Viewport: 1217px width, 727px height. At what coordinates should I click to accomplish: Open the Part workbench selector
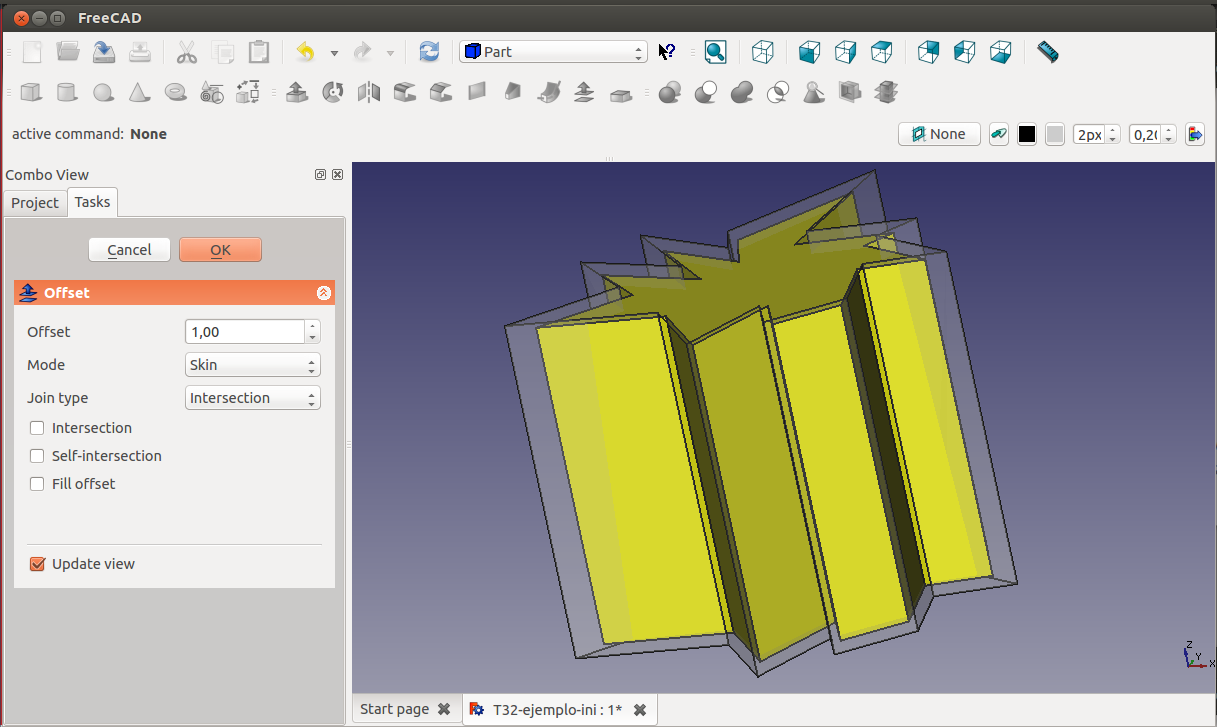[x=553, y=52]
